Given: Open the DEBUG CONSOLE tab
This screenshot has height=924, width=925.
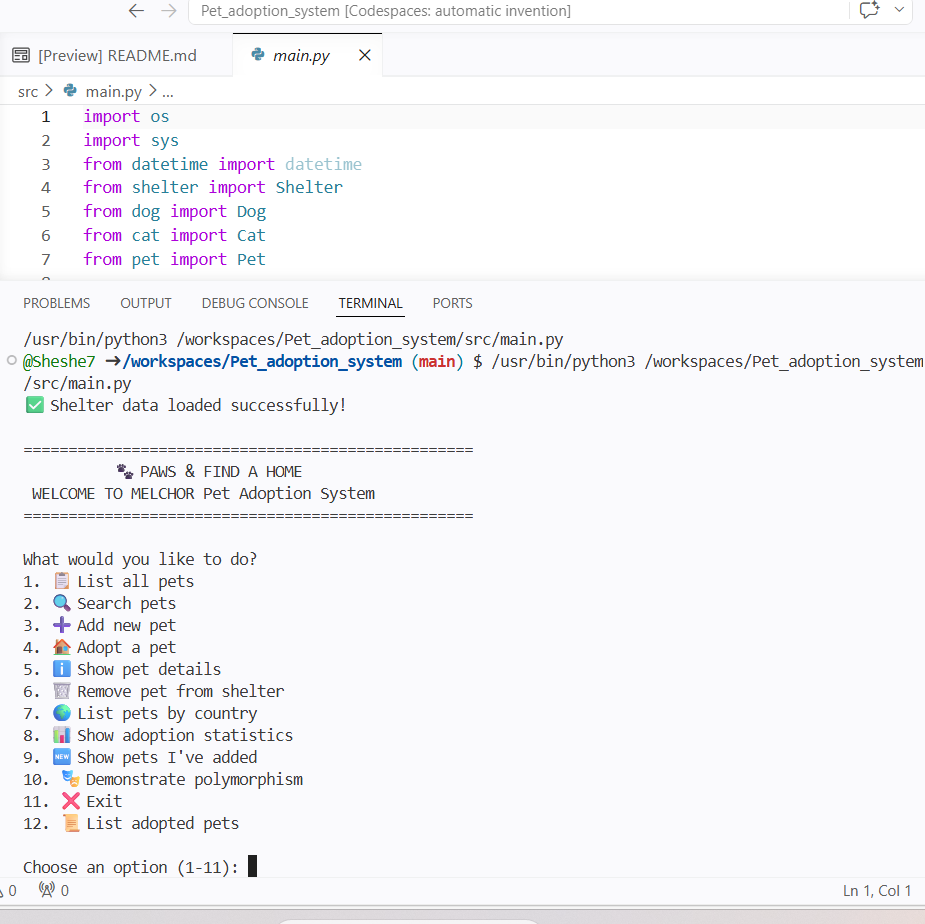Looking at the screenshot, I should coord(255,303).
